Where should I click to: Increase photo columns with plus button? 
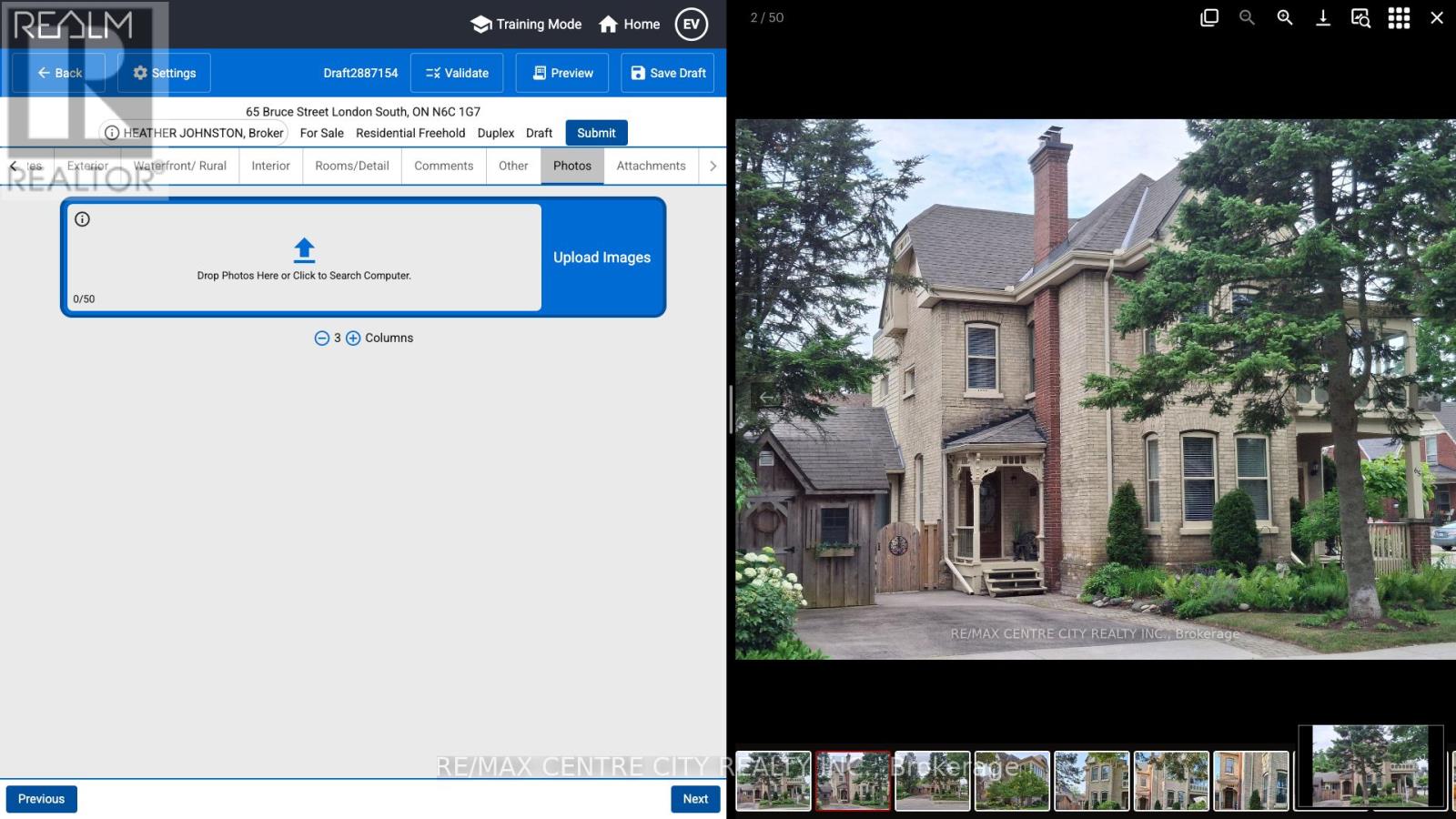(353, 339)
